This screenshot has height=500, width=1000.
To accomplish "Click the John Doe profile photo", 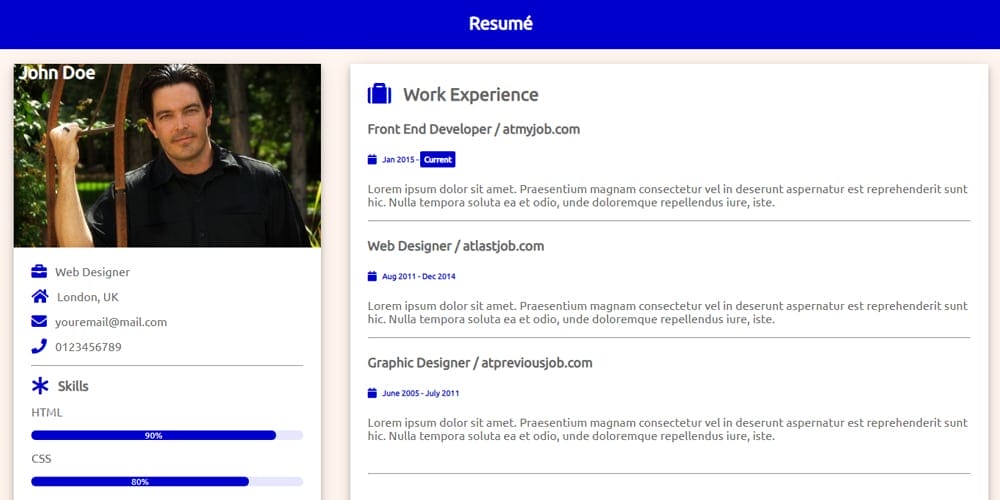I will coord(167,156).
